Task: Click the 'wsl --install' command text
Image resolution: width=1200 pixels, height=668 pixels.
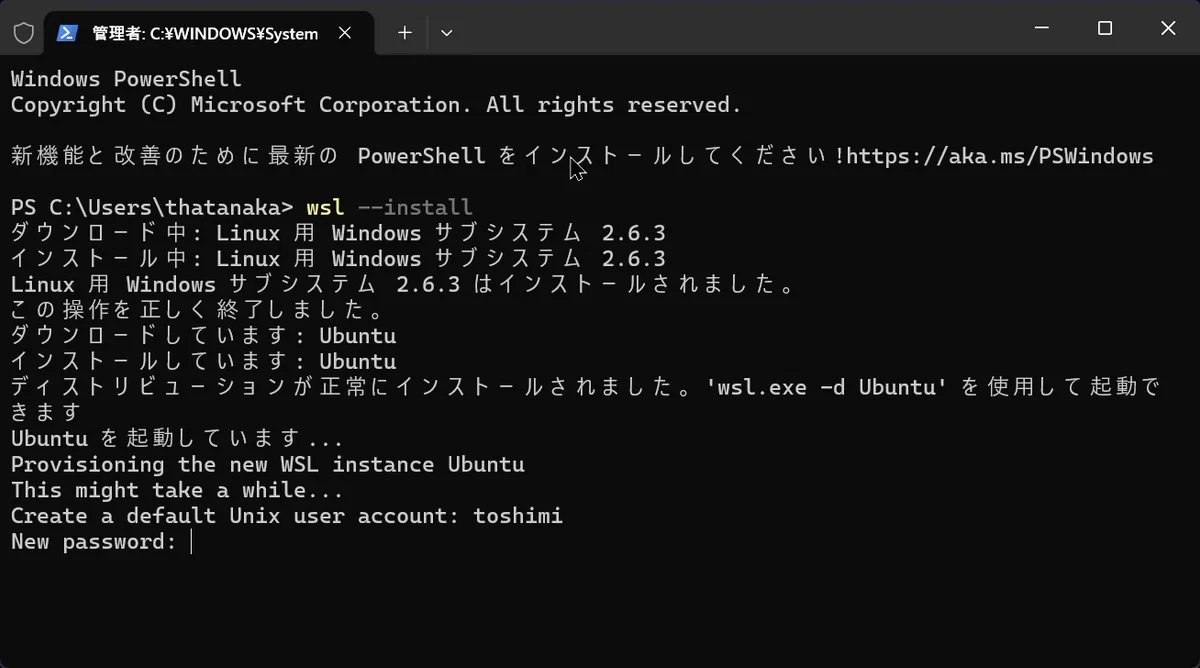Action: coord(389,207)
